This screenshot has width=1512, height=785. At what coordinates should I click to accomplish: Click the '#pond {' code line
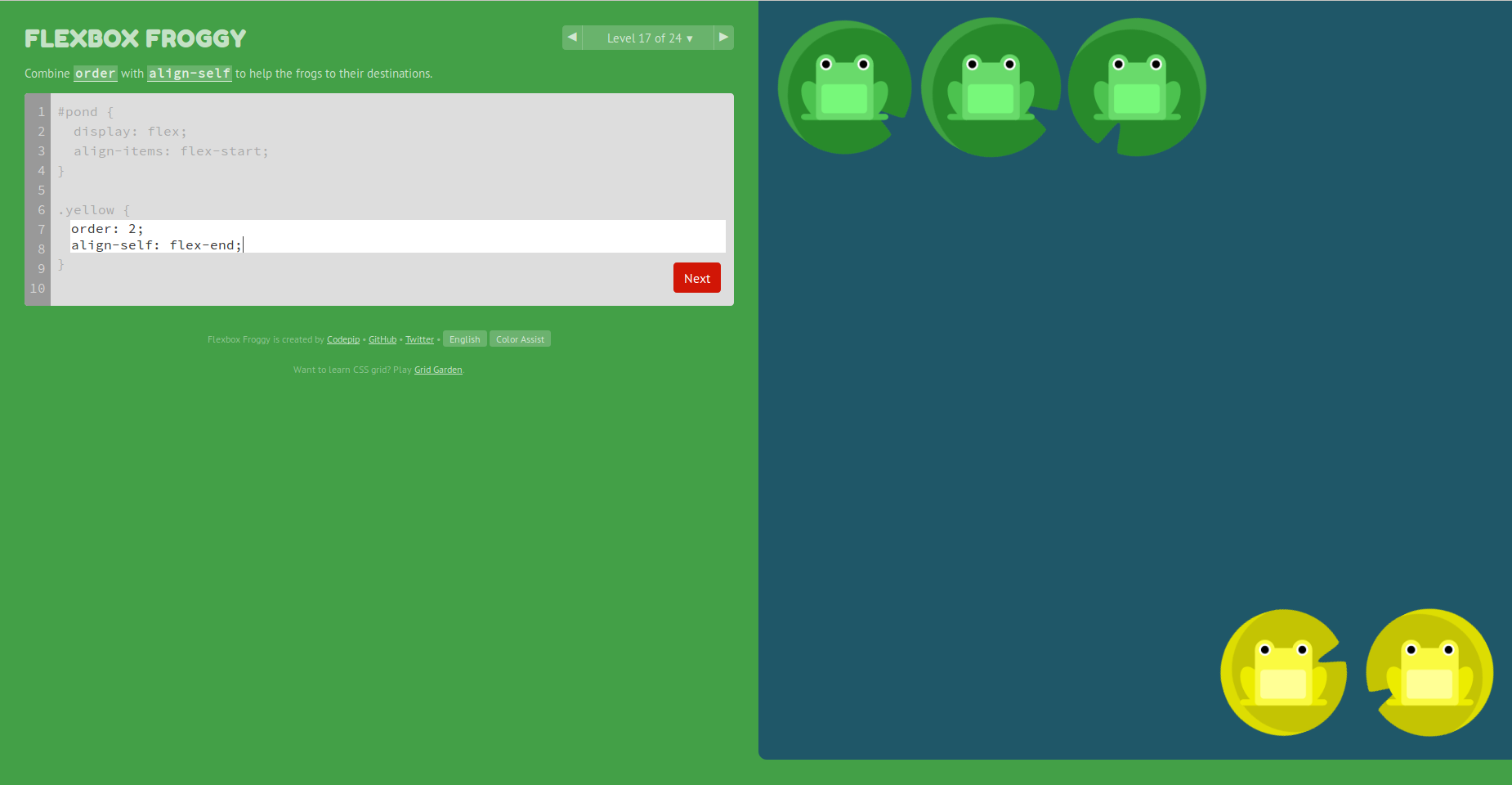point(86,112)
